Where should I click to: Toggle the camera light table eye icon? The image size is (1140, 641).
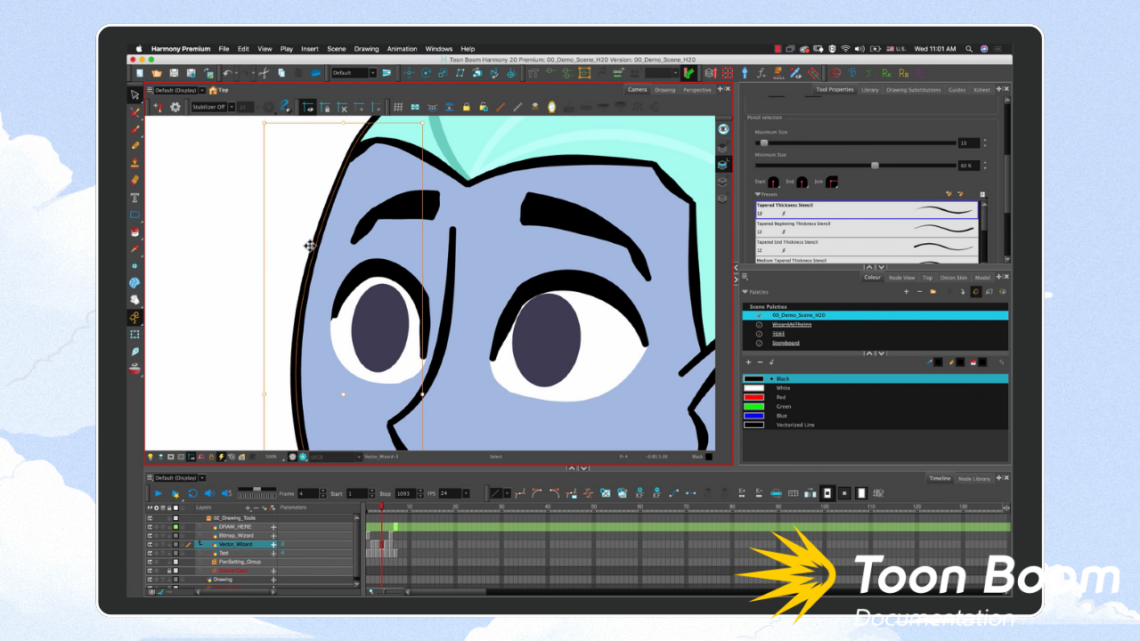[x=723, y=129]
